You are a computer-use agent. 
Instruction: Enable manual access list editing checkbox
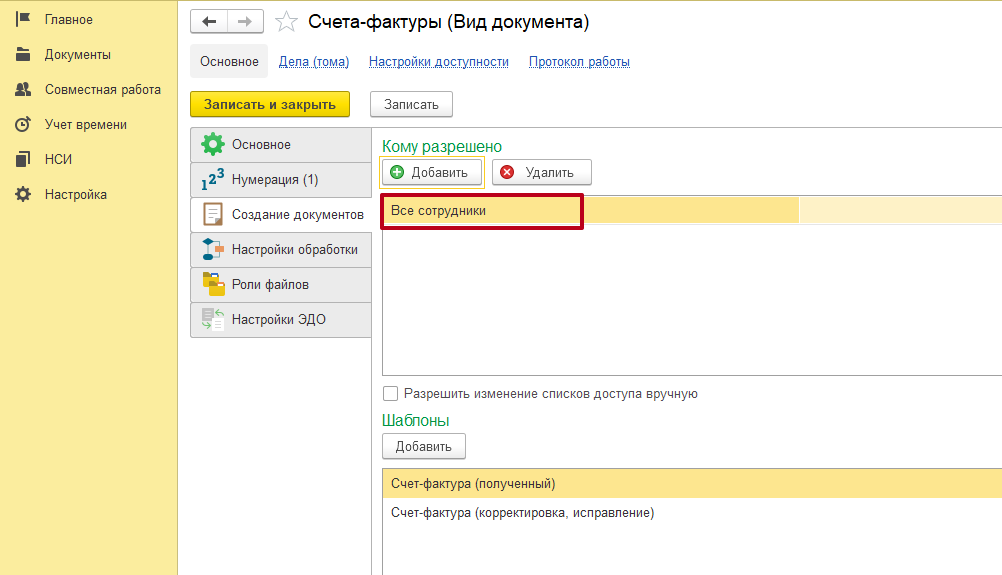click(x=391, y=394)
